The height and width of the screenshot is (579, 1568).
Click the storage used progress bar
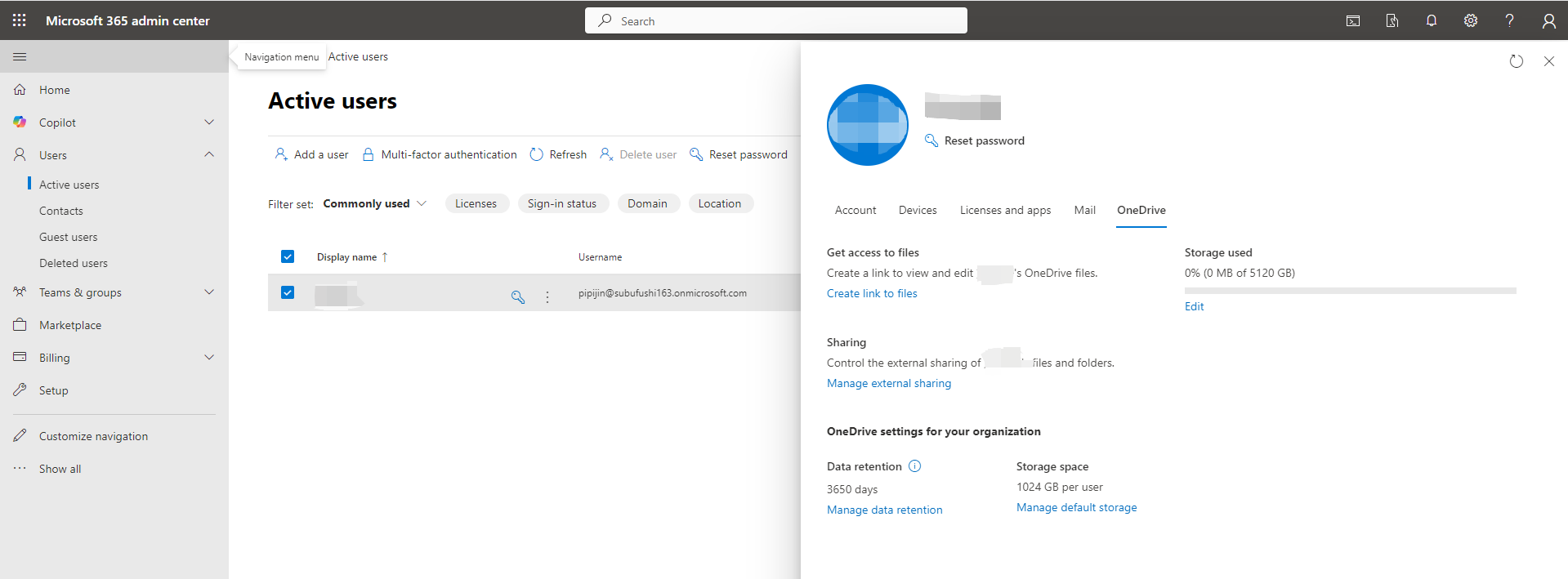1350,290
